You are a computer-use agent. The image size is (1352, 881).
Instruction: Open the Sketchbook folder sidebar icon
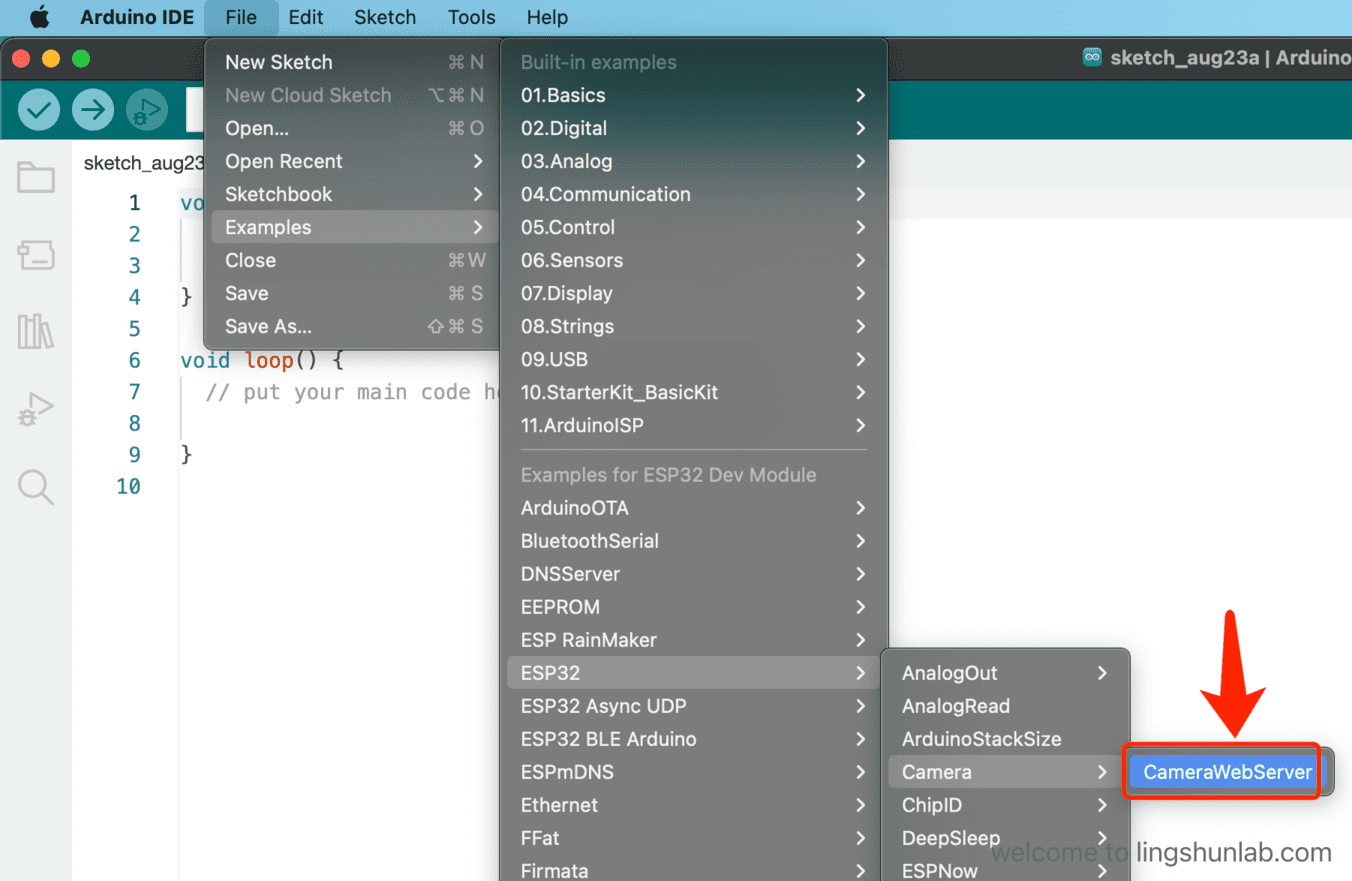(x=36, y=177)
